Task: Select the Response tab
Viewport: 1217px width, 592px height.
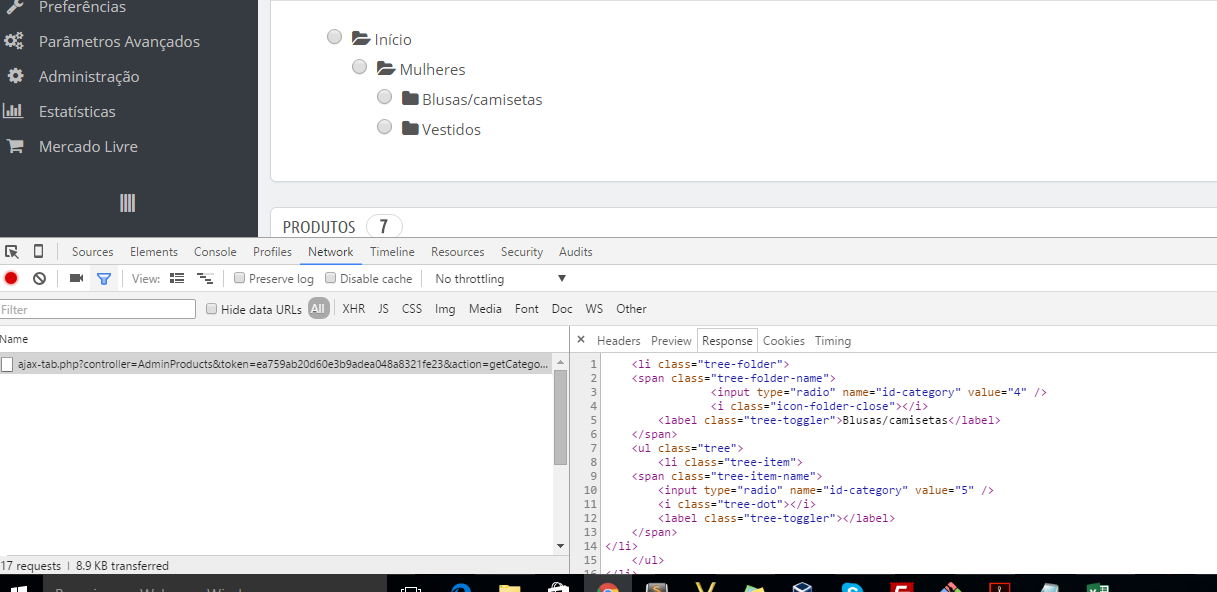Action: pyautogui.click(x=727, y=341)
